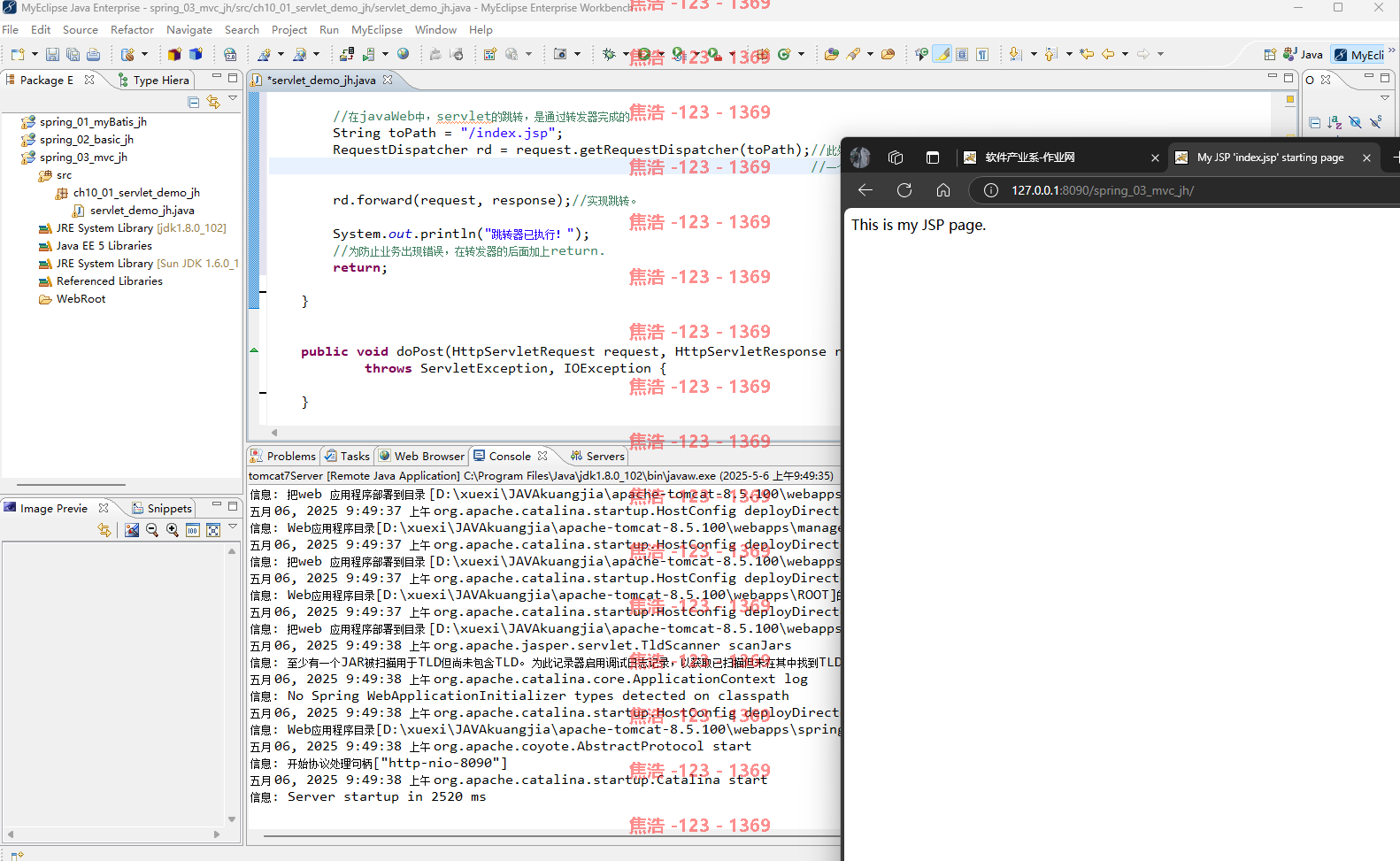Image resolution: width=1400 pixels, height=861 pixels.
Task: Open Image Preview view menu triangle
Action: (x=233, y=527)
